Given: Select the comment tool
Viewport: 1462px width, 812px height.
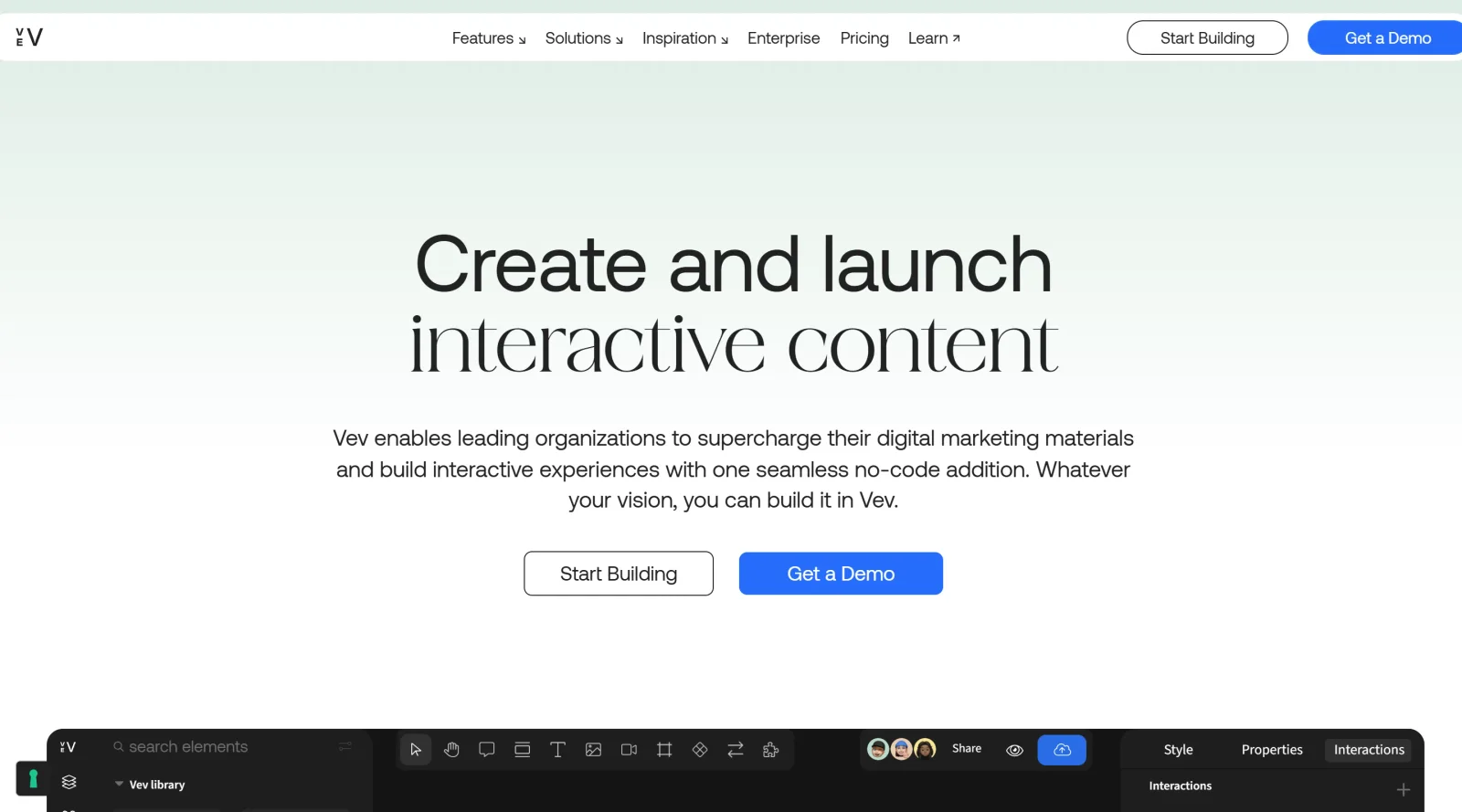Looking at the screenshot, I should [x=487, y=750].
